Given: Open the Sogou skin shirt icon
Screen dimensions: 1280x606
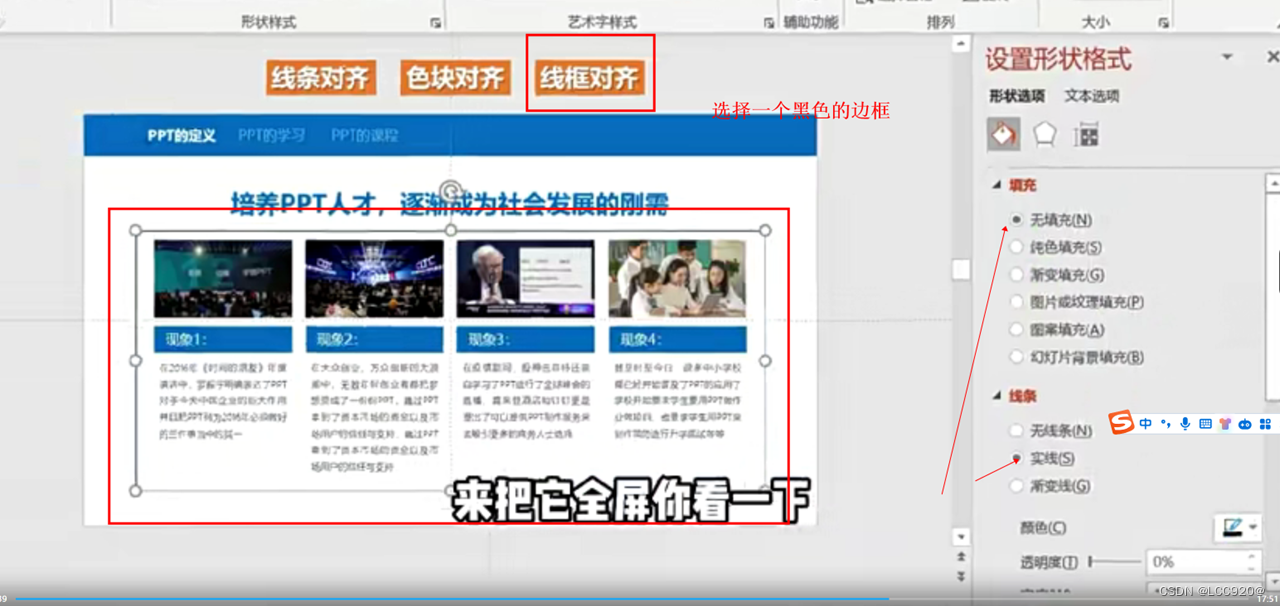Looking at the screenshot, I should click(x=1225, y=424).
